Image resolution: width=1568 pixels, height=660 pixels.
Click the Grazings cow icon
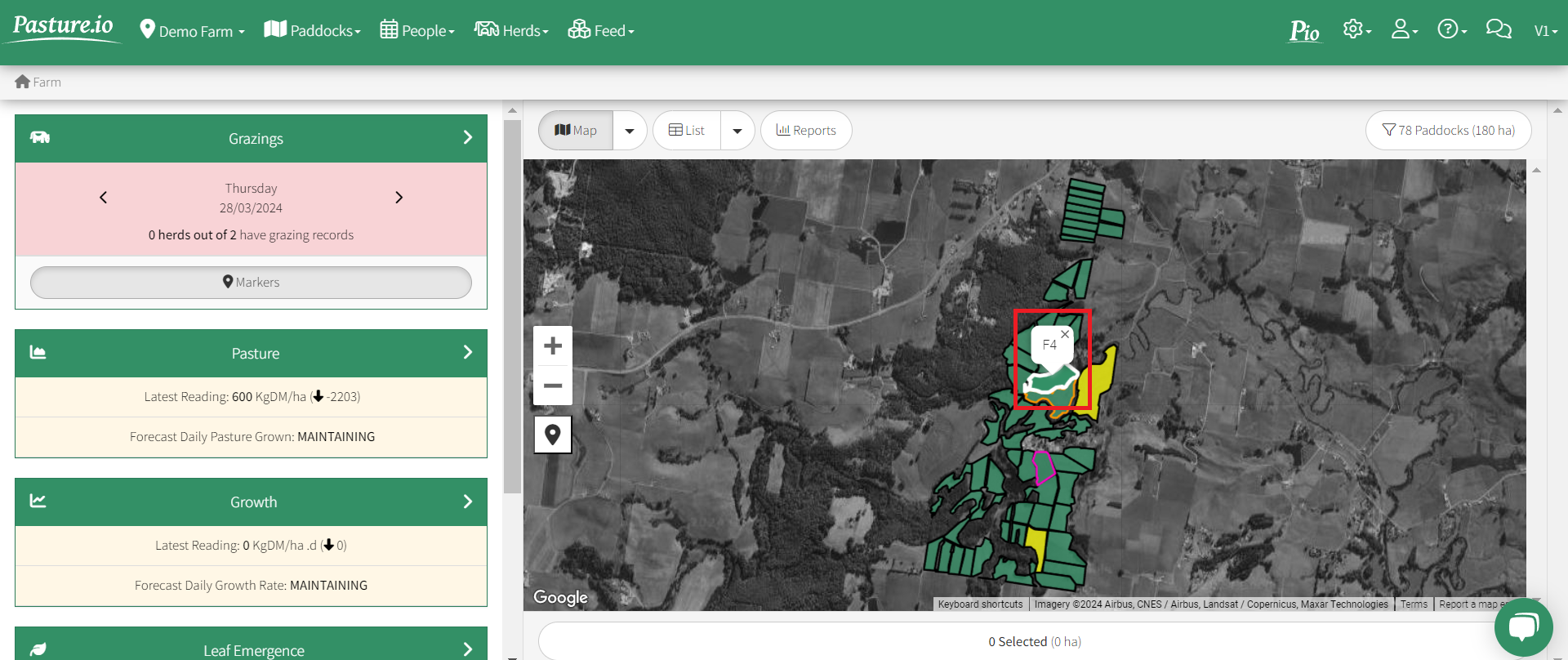[x=40, y=137]
